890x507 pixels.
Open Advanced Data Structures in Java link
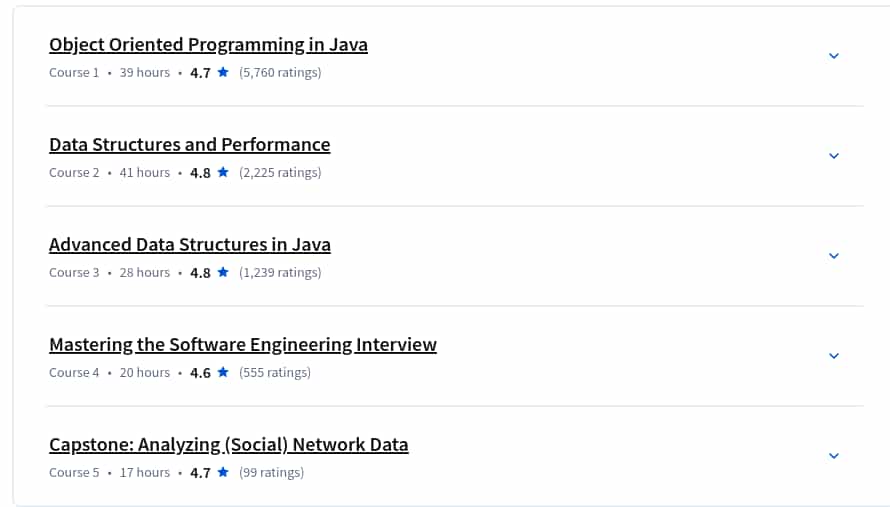pos(190,245)
